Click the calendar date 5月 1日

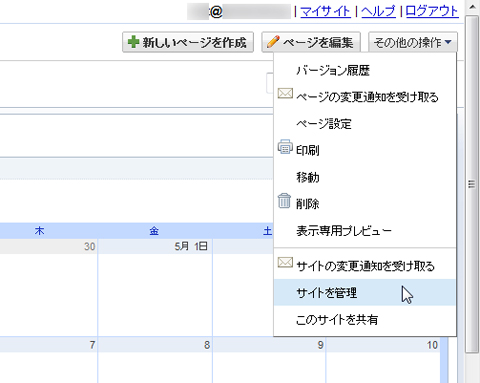coord(191,246)
